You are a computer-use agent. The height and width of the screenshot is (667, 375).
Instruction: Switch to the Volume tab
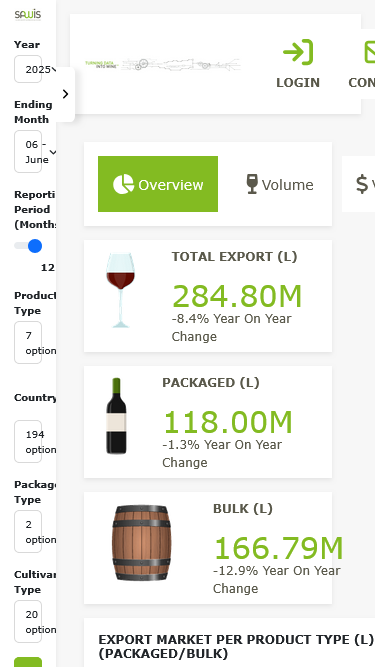coord(280,184)
